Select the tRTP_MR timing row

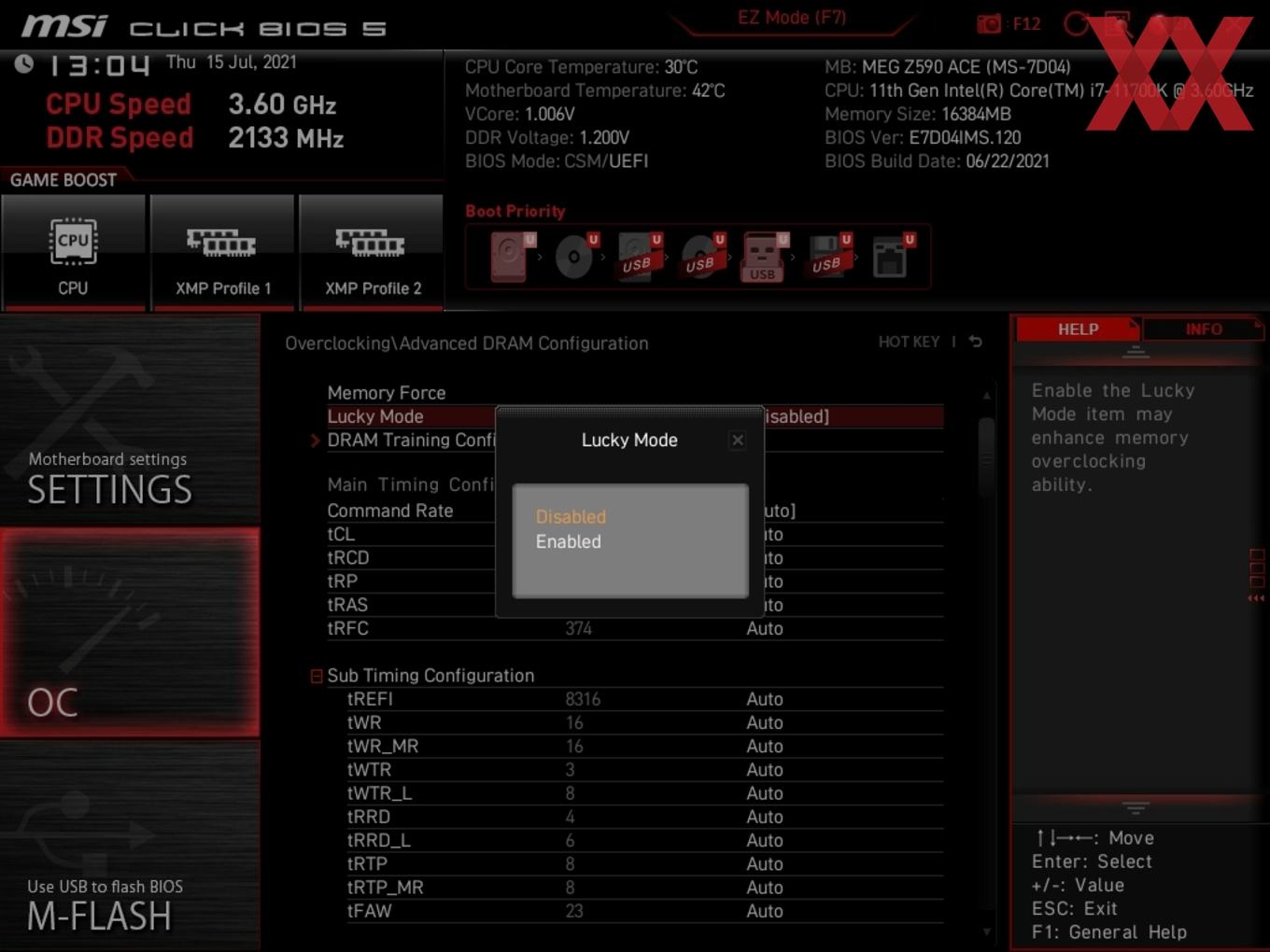coord(644,888)
